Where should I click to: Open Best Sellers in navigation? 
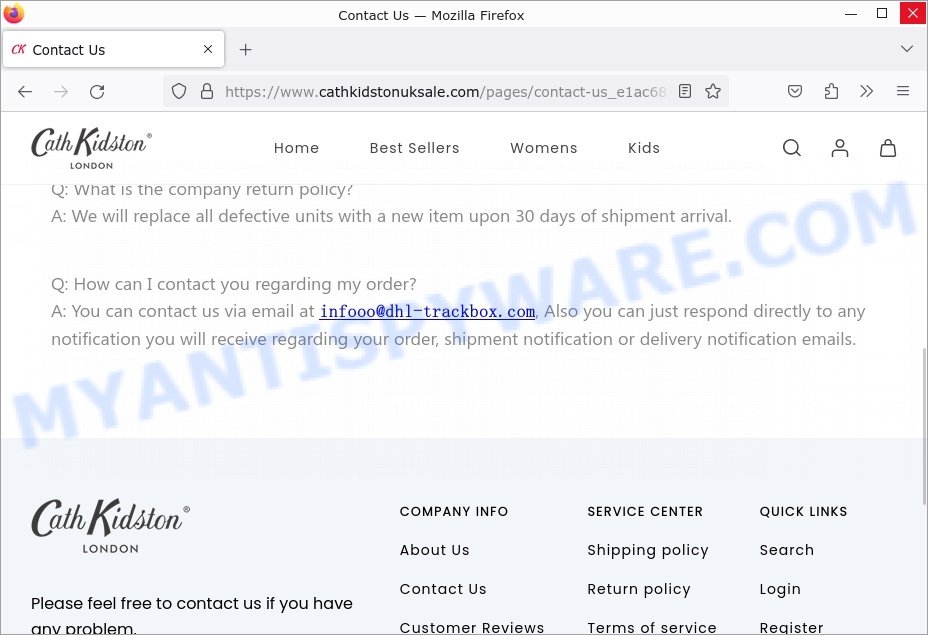[414, 148]
